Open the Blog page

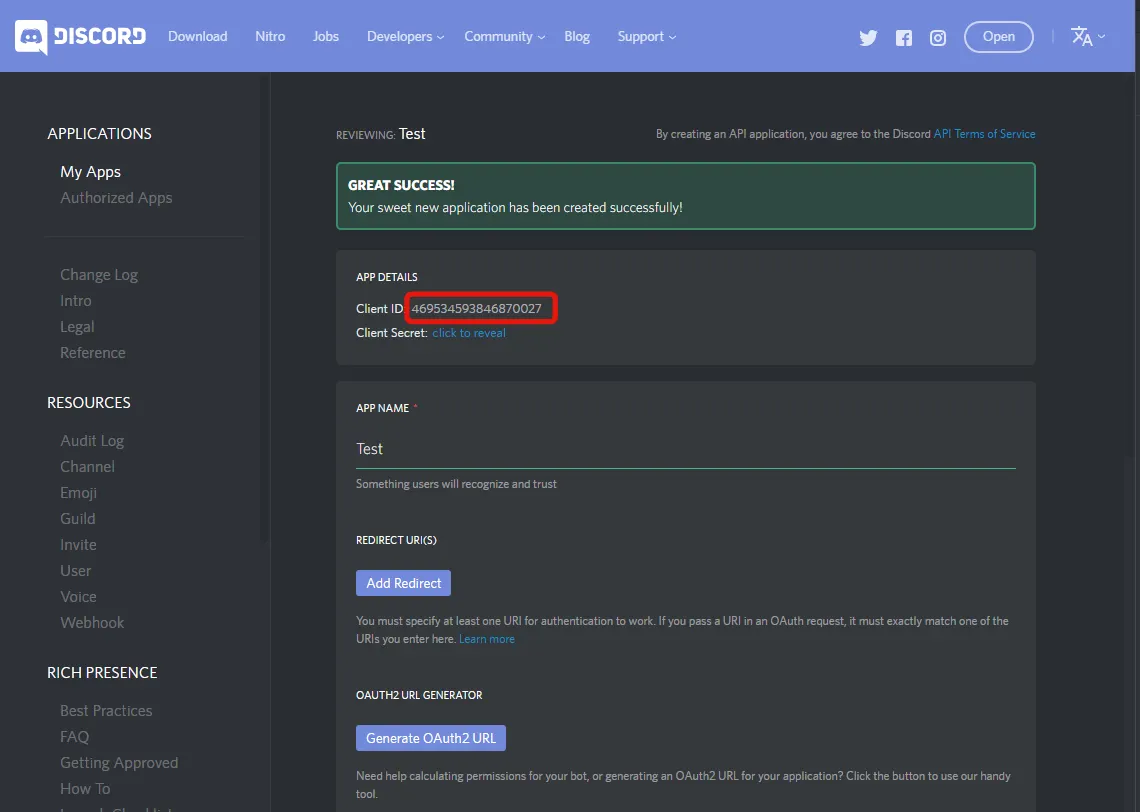click(x=577, y=36)
